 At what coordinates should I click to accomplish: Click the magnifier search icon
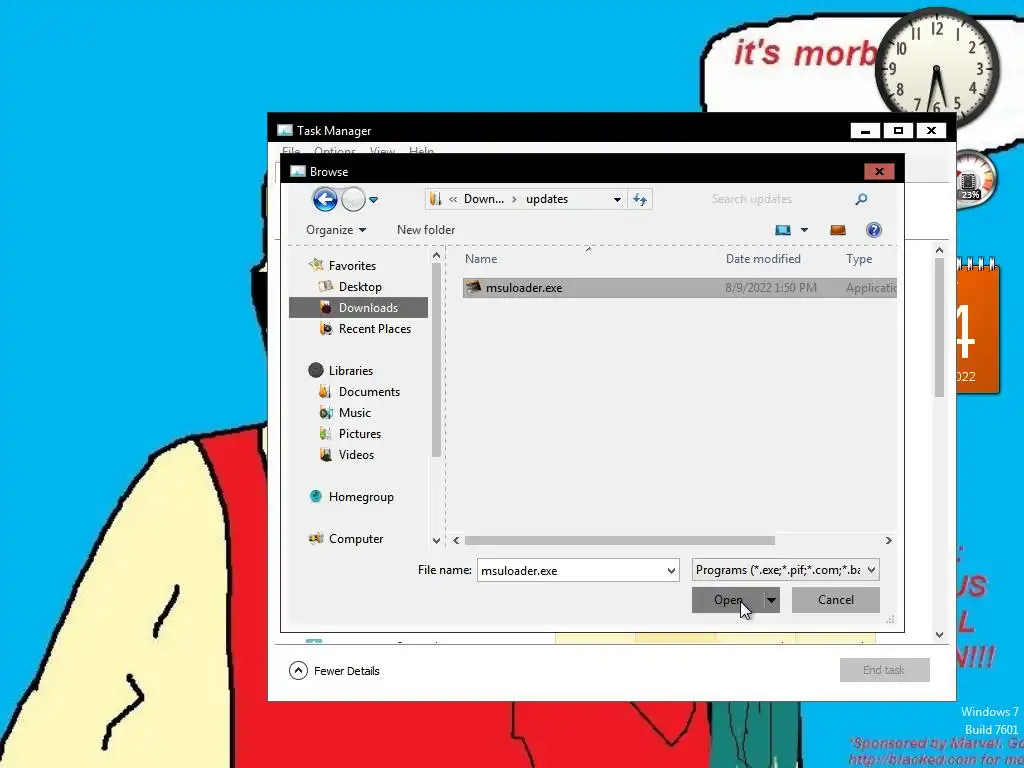point(861,199)
